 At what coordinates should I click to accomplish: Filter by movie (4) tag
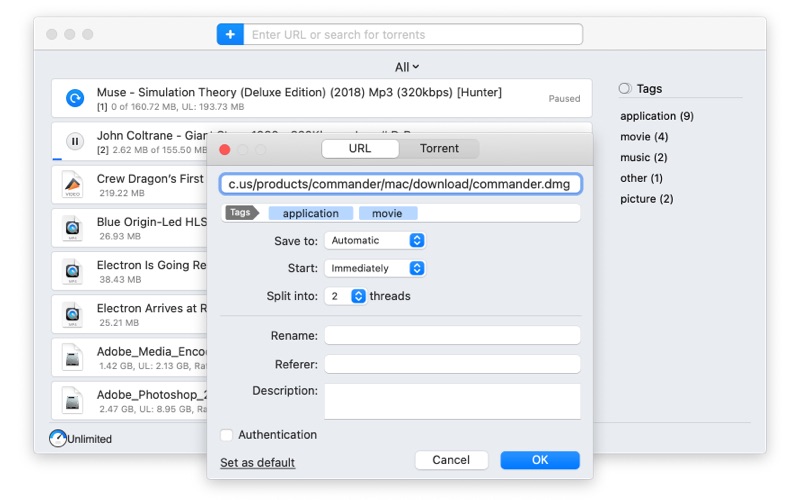[x=644, y=136]
